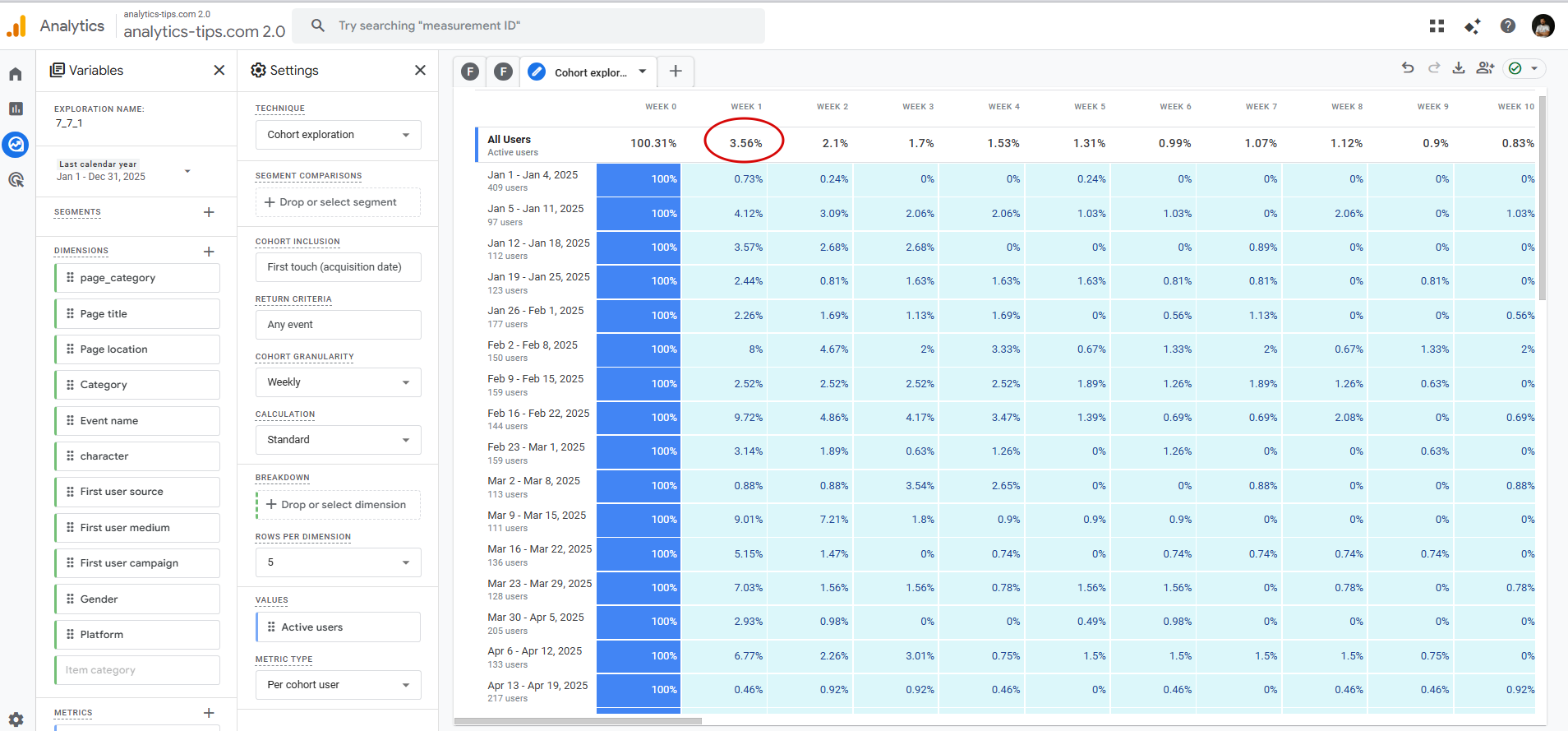Close the Variables panel
The height and width of the screenshot is (731, 1568).
[x=219, y=71]
